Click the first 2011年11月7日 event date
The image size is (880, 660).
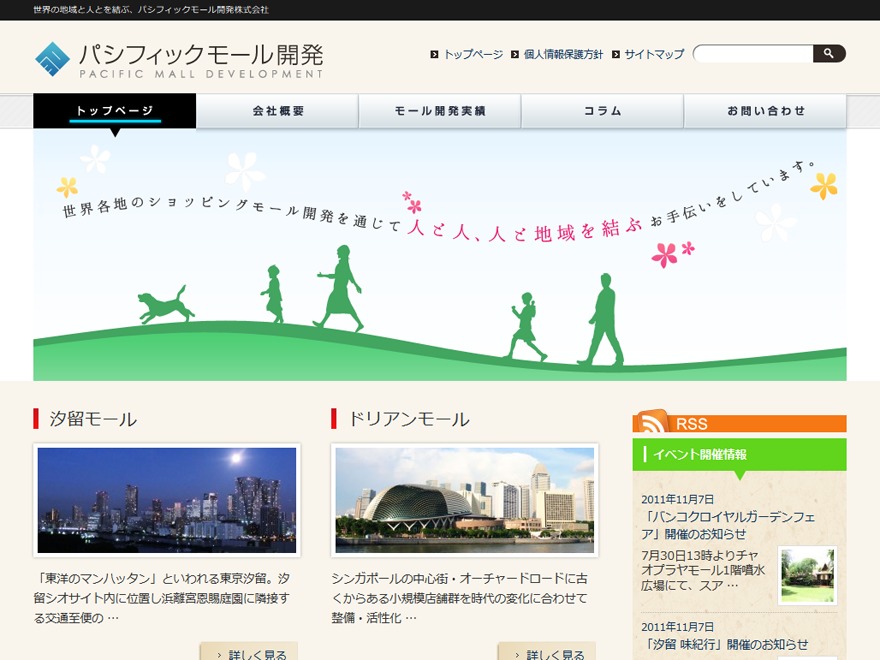click(677, 499)
